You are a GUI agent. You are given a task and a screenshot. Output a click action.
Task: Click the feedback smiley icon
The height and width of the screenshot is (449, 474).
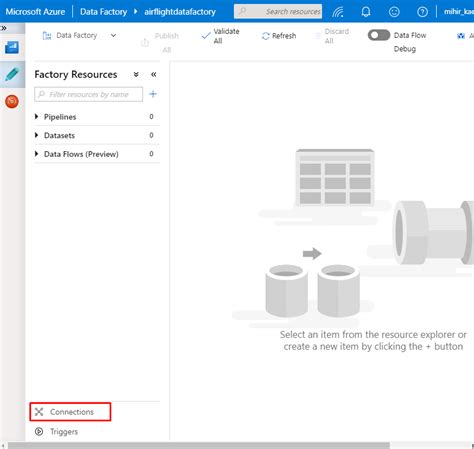[394, 12]
